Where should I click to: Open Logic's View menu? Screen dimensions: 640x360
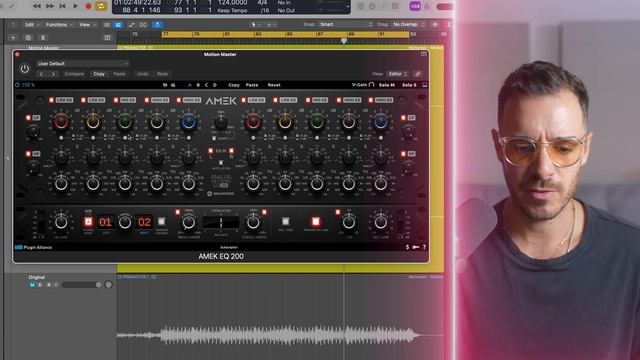pyautogui.click(x=87, y=25)
